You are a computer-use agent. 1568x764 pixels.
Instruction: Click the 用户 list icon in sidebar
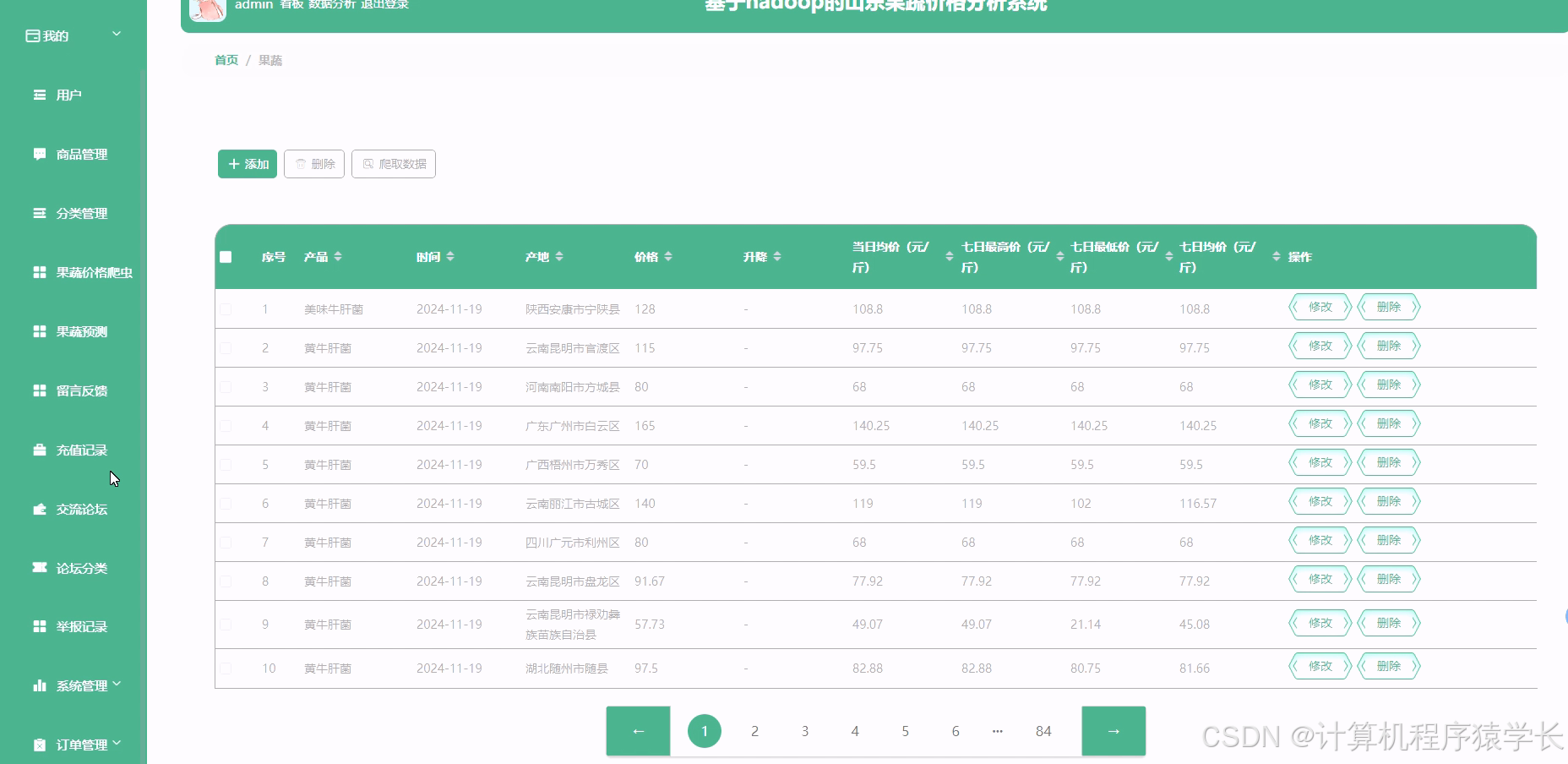39,95
